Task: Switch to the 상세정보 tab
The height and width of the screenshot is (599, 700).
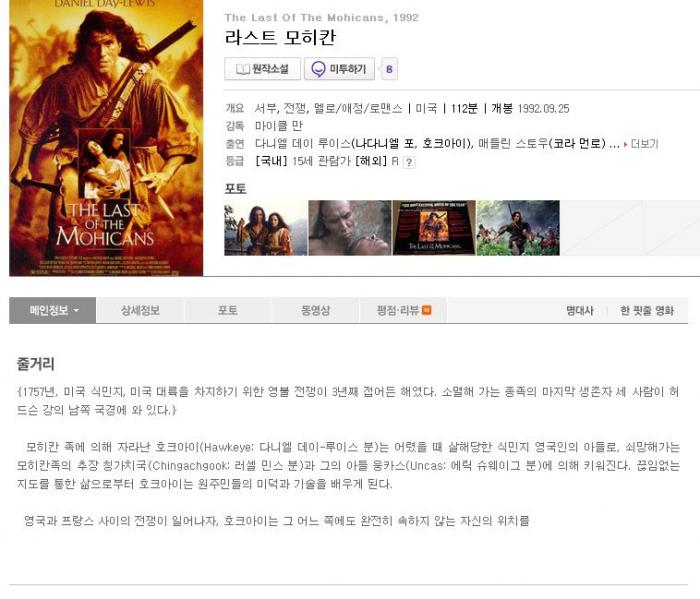Action: click(140, 310)
